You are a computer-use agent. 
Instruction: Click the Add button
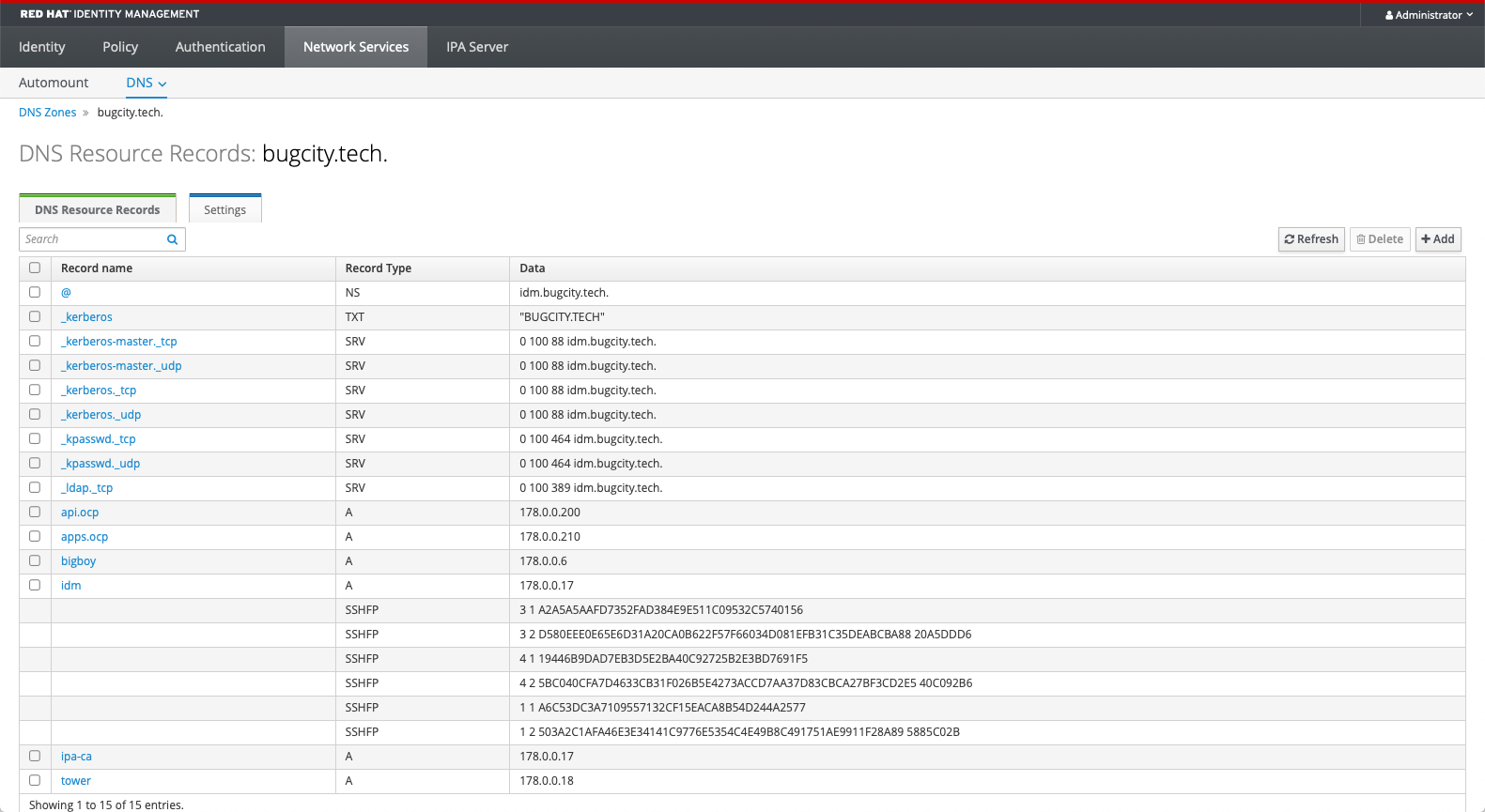(x=1438, y=239)
